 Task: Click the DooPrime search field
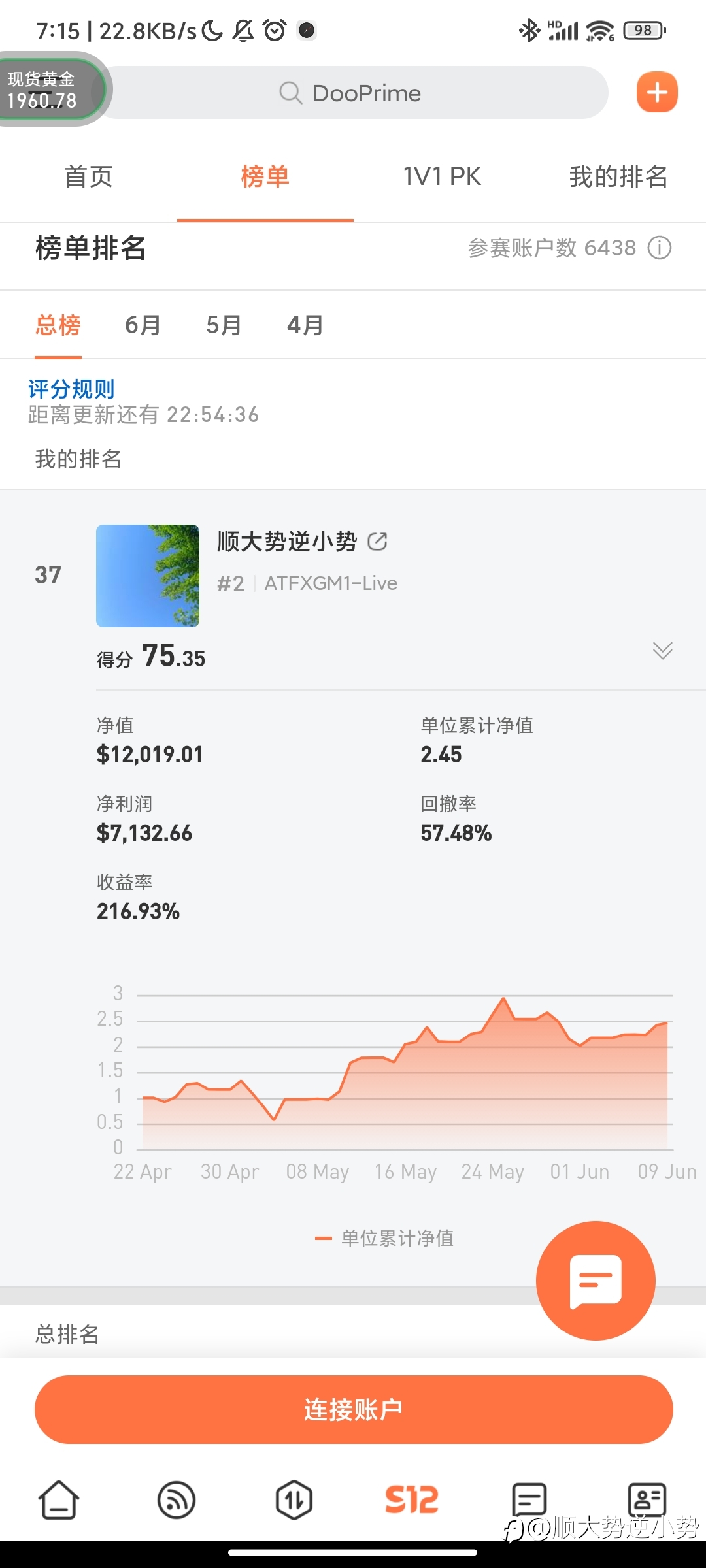coord(353,93)
